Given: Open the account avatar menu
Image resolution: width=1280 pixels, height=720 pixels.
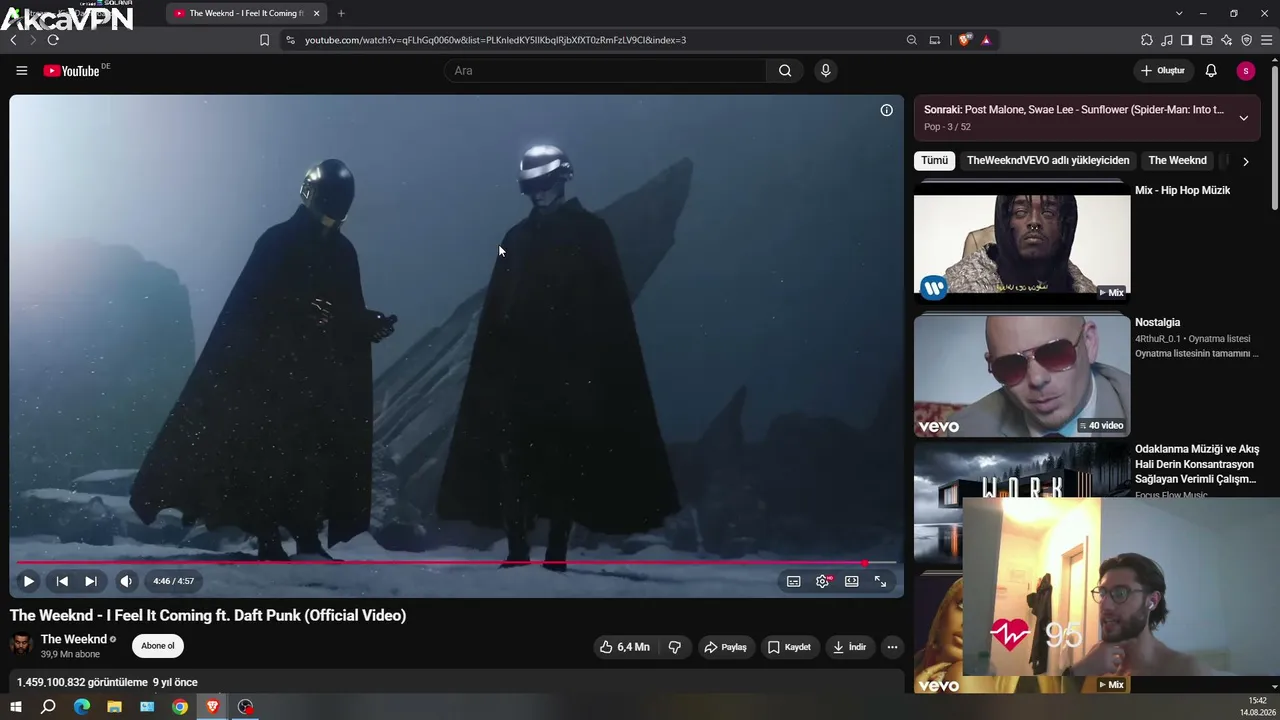Looking at the screenshot, I should [1245, 71].
